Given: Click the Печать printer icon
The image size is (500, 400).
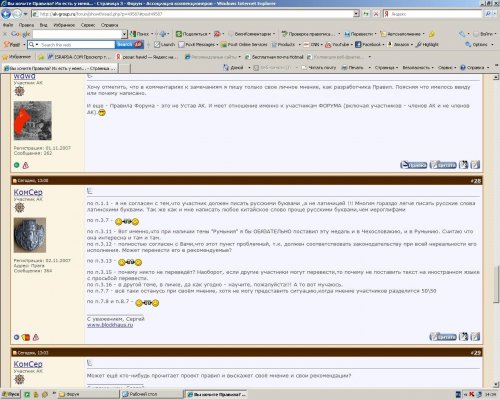Looking at the screenshot, I should point(344,68).
